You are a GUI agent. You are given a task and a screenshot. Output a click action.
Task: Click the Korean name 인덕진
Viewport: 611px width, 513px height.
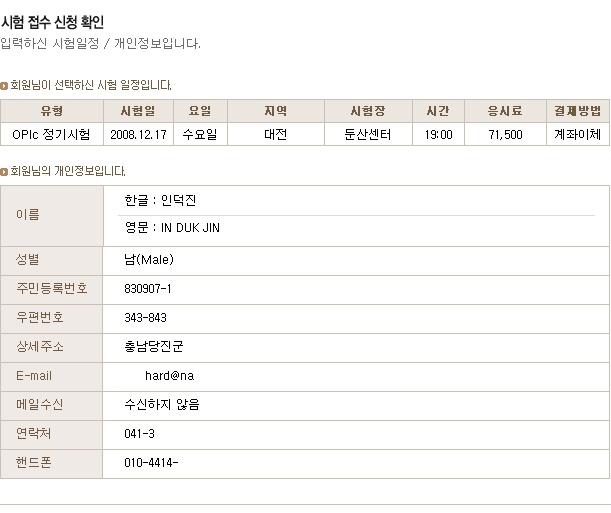(x=178, y=200)
